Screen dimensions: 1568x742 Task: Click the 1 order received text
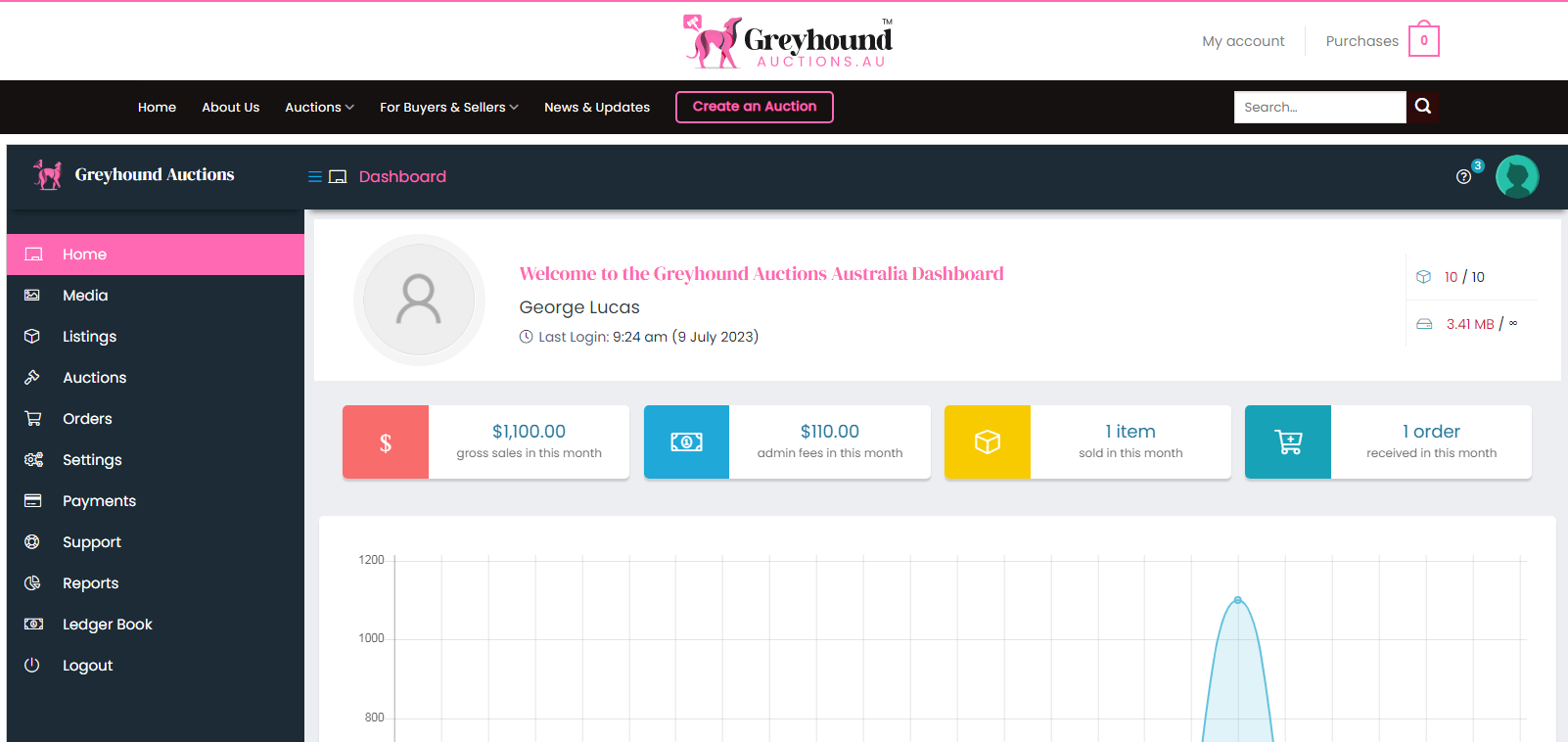[1431, 432]
